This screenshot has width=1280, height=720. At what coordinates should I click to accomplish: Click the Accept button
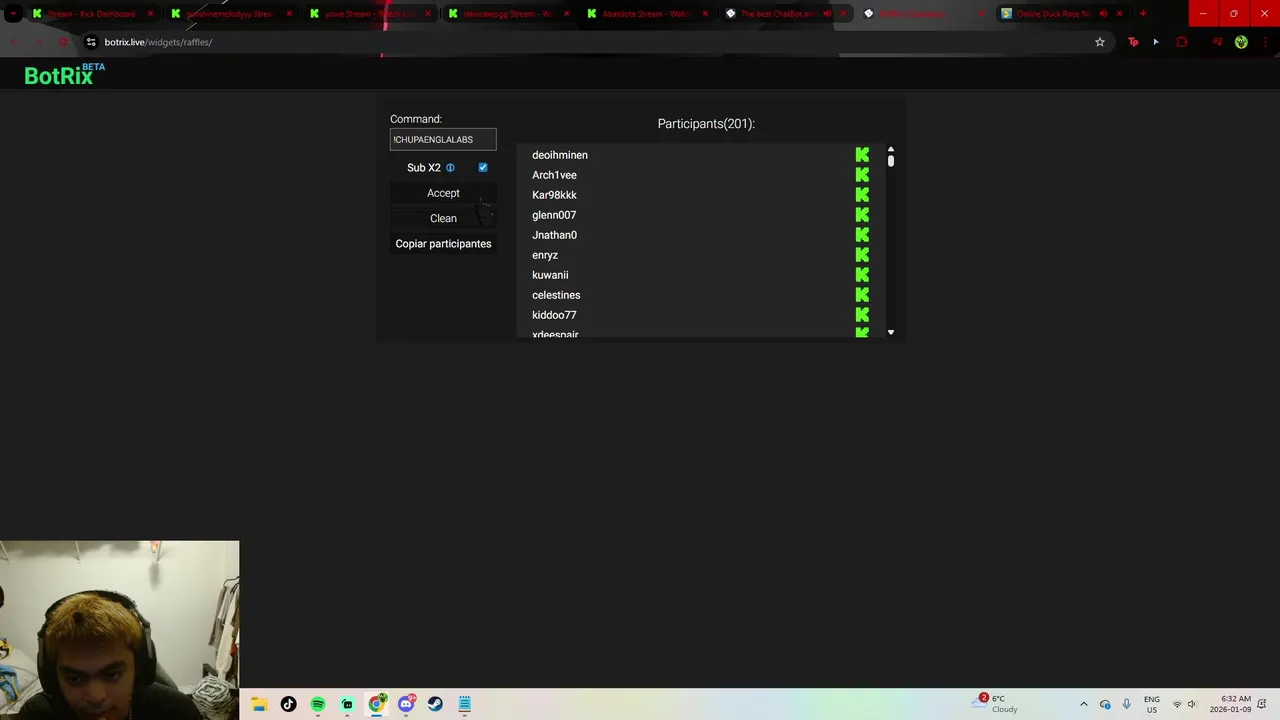[443, 193]
